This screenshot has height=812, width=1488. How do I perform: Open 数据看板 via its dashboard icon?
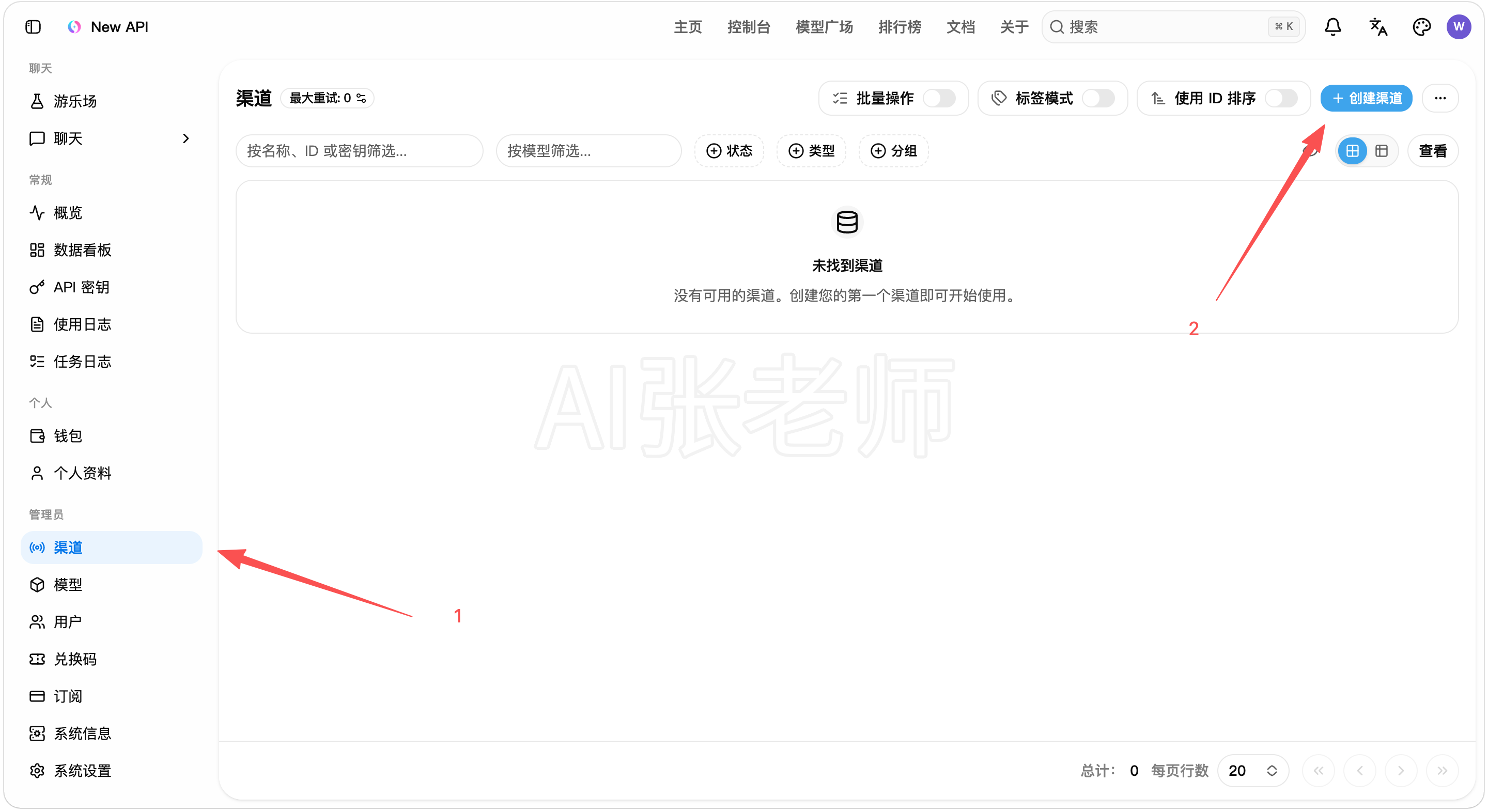pos(37,250)
